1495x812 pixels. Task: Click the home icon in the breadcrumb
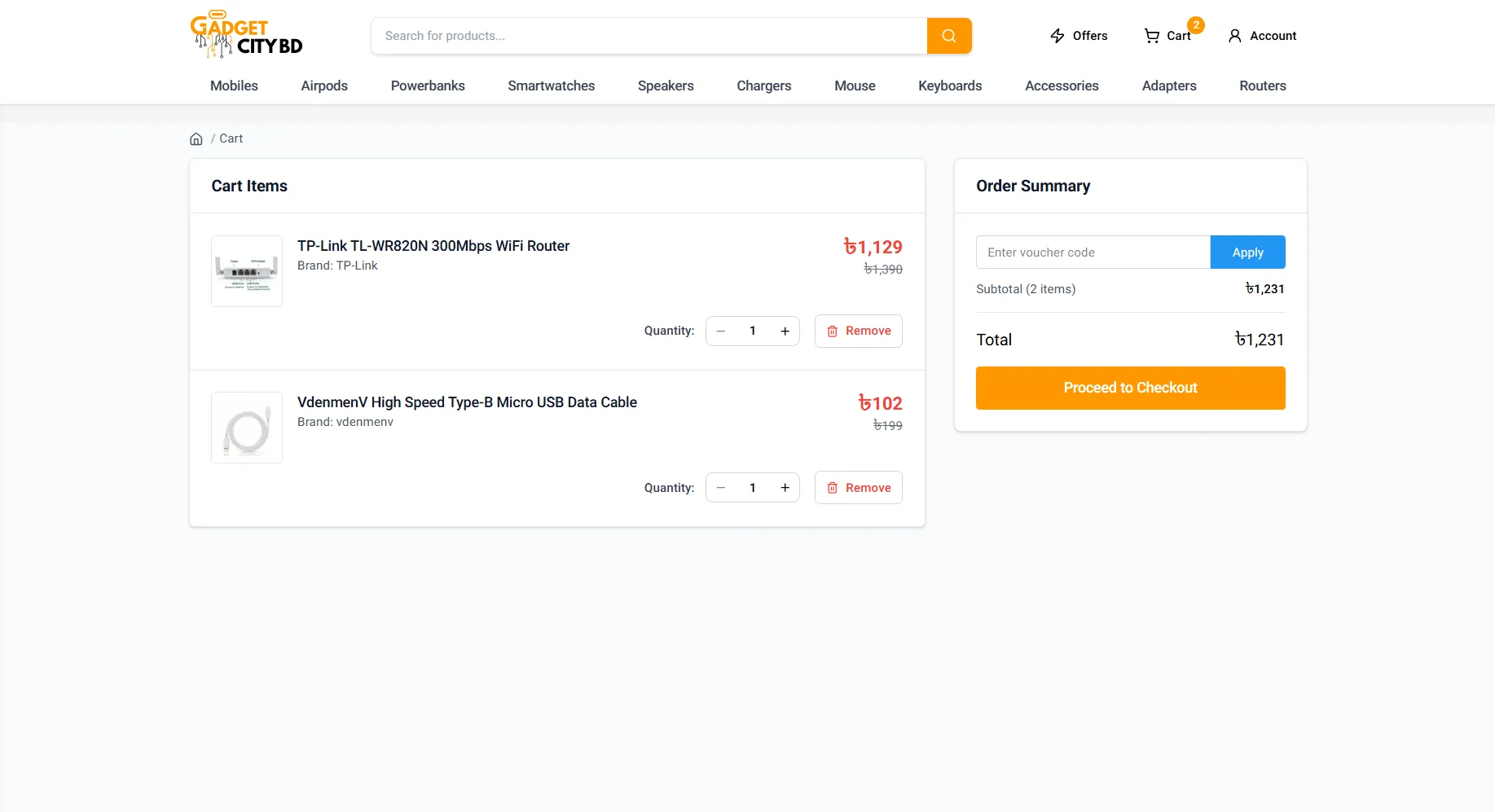tap(196, 138)
